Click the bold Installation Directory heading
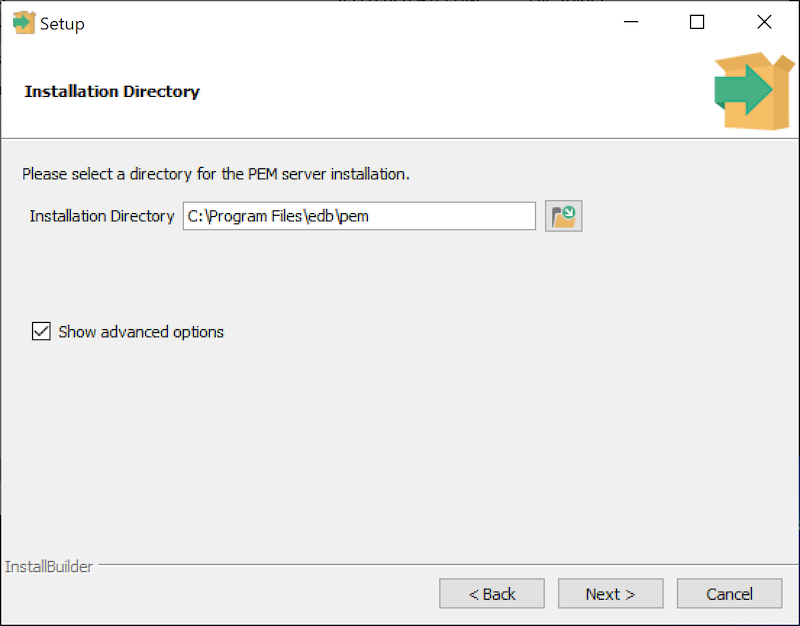The height and width of the screenshot is (626, 800). point(112,92)
